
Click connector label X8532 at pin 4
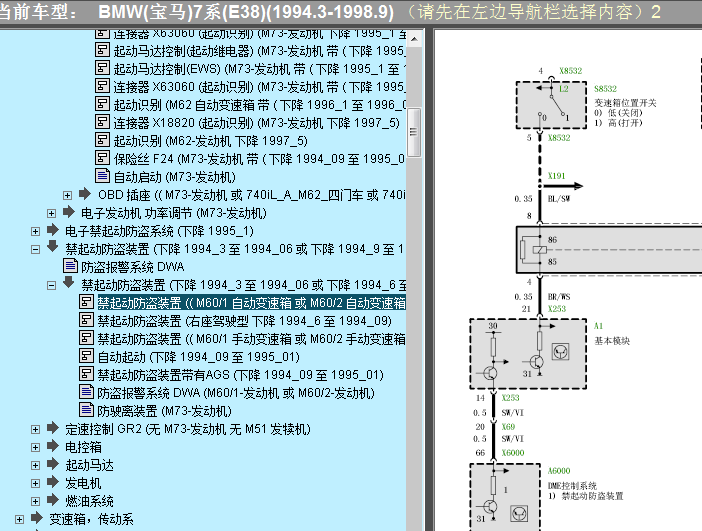click(570, 71)
